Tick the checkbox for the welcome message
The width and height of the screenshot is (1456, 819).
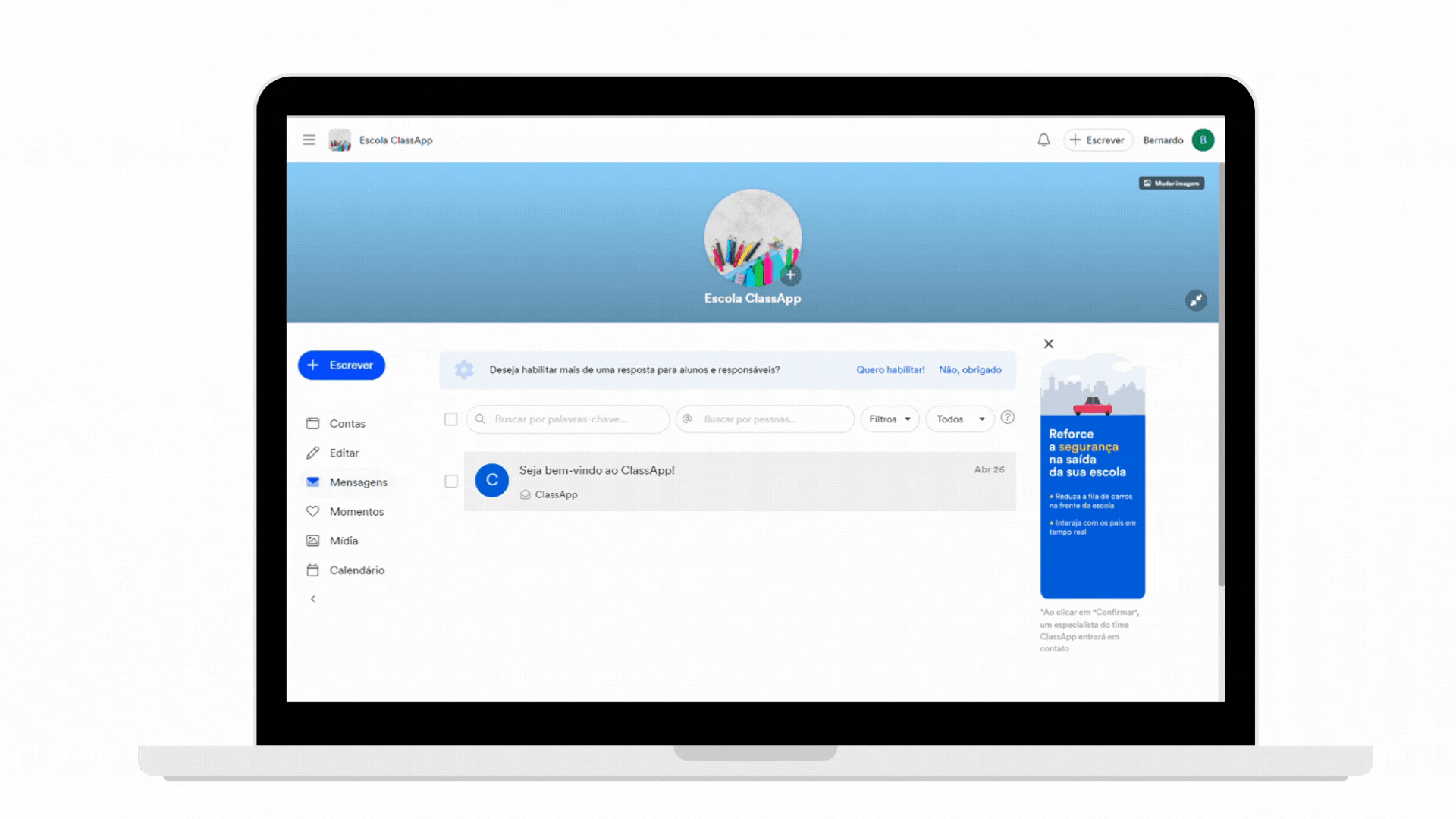pyautogui.click(x=450, y=482)
